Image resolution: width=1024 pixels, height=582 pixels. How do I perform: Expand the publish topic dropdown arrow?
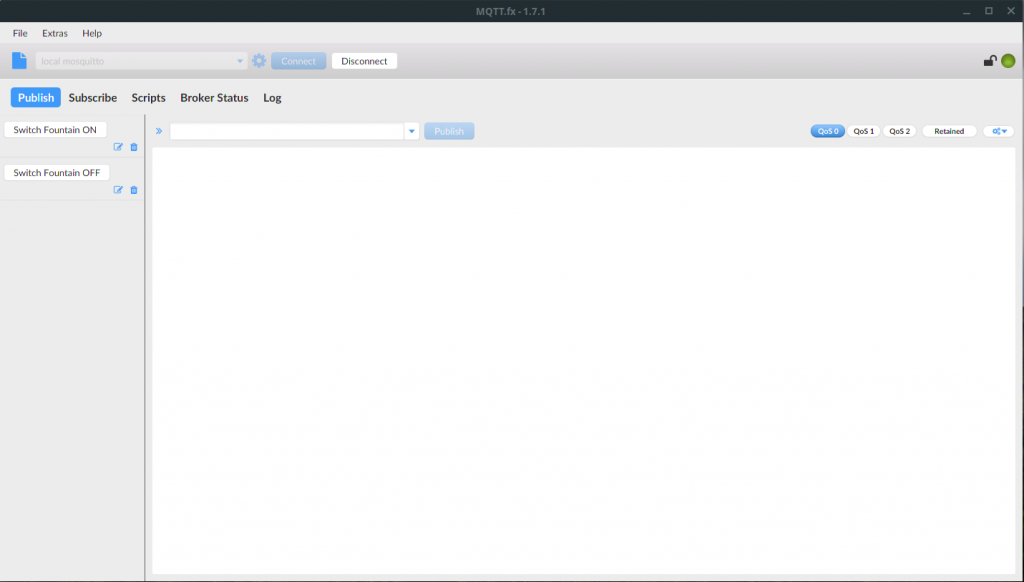point(411,131)
